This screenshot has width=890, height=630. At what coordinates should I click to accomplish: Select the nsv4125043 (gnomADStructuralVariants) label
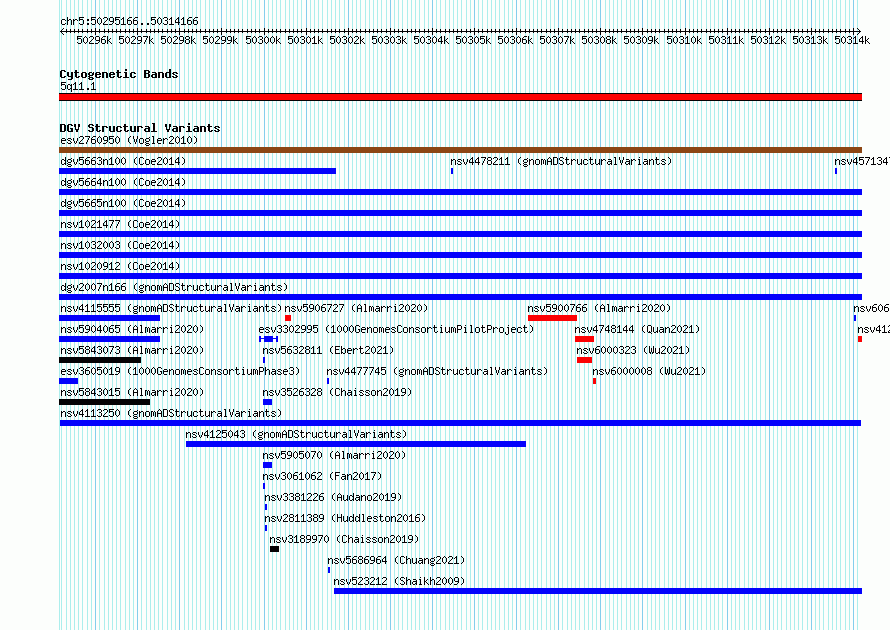(x=296, y=434)
